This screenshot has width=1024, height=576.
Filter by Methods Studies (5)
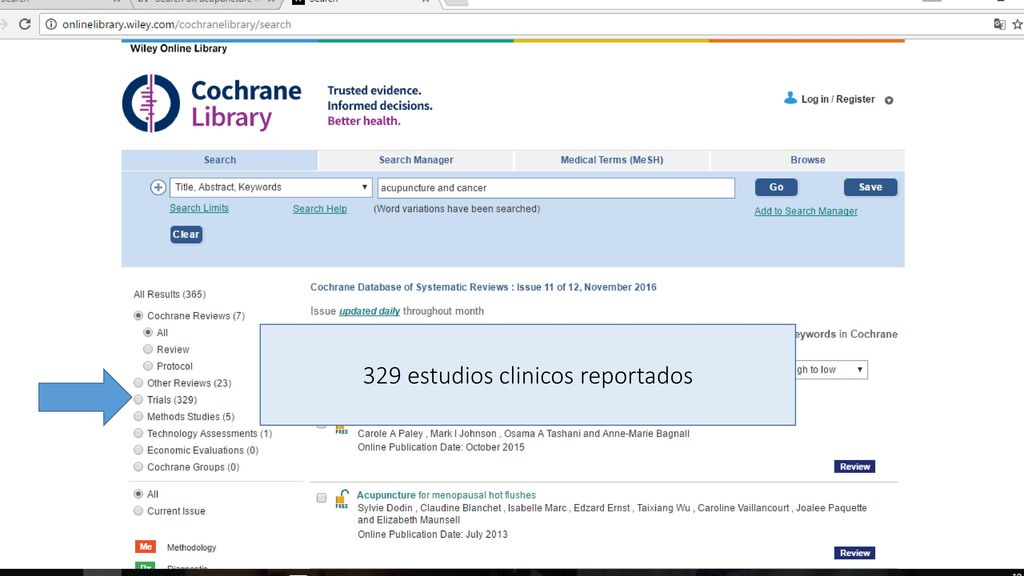(x=138, y=417)
